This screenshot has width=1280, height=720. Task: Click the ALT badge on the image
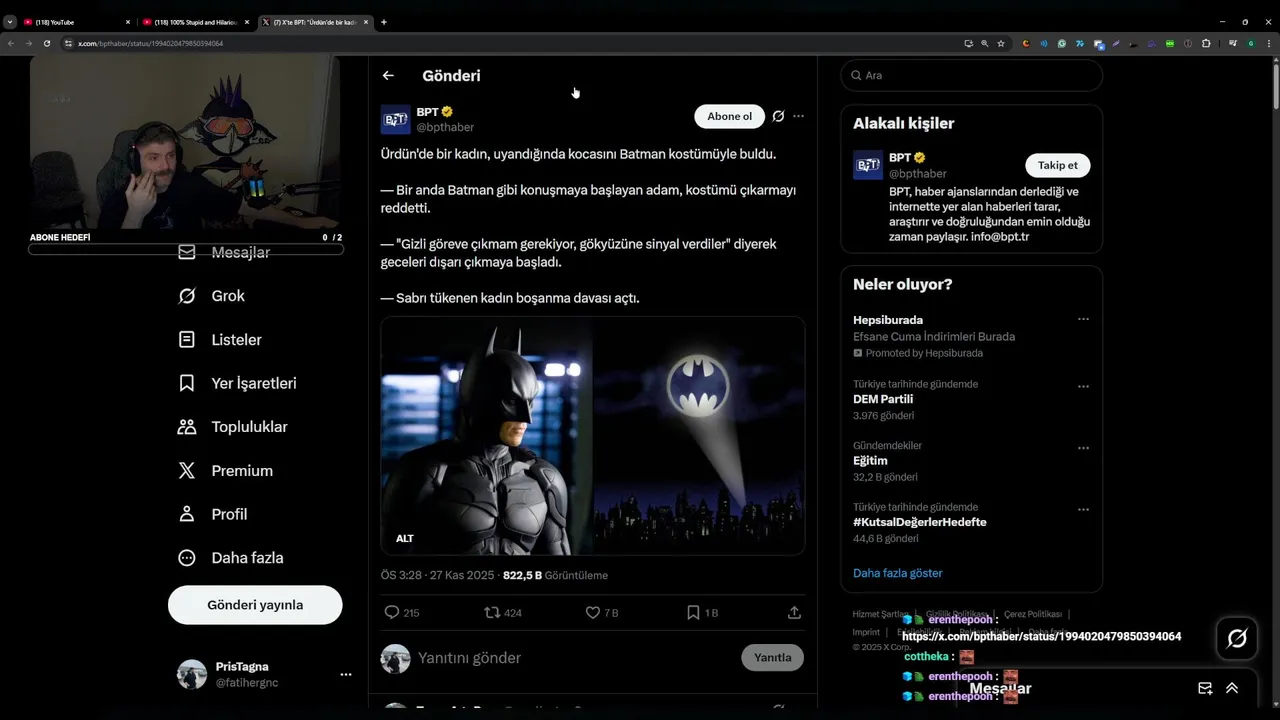pyautogui.click(x=405, y=538)
